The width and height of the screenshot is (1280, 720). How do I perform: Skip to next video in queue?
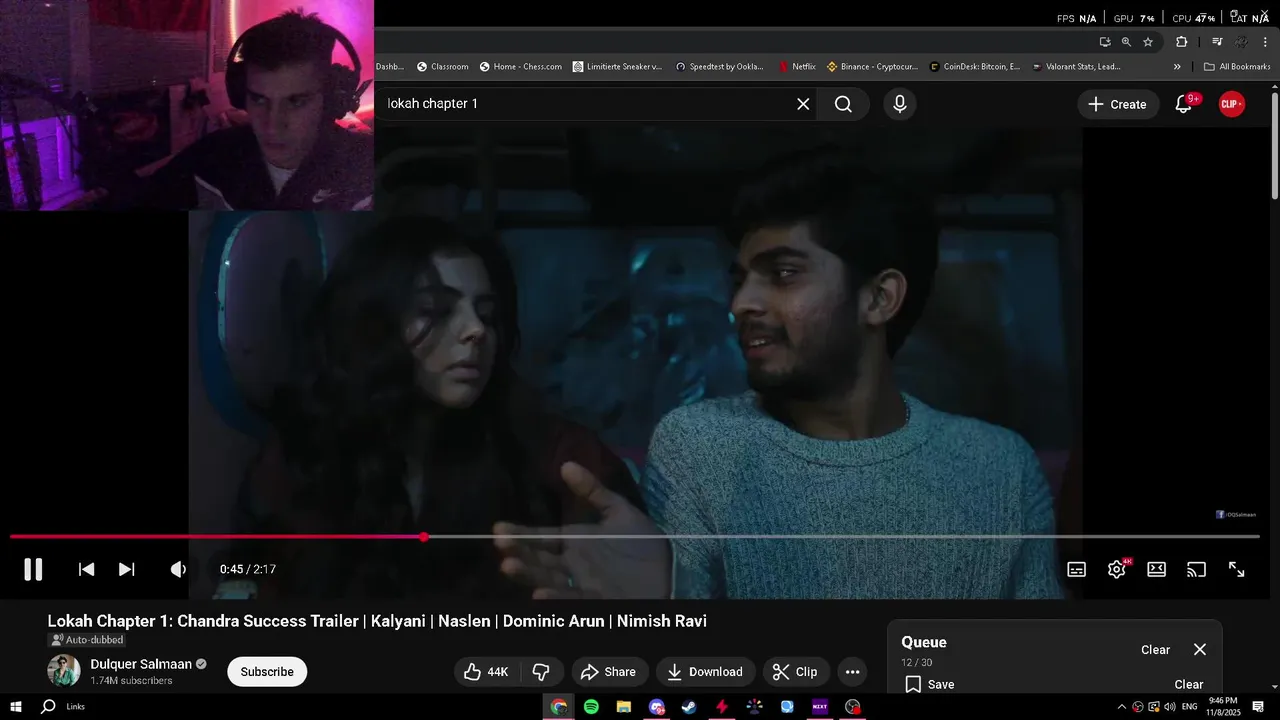point(127,569)
